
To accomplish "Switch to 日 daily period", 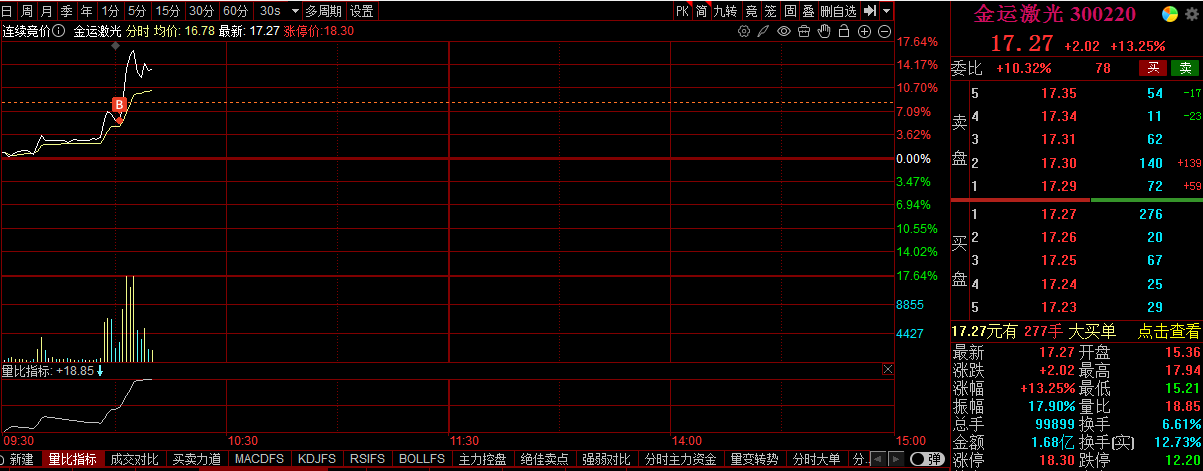I will click(9, 11).
